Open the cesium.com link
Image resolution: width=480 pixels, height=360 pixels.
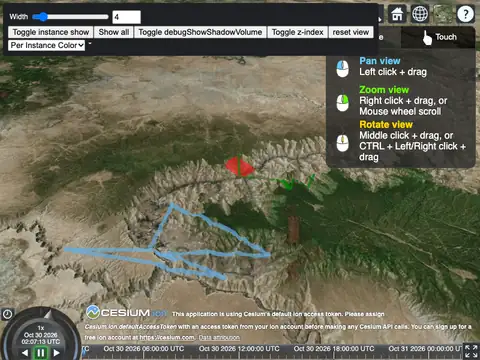(x=167, y=338)
